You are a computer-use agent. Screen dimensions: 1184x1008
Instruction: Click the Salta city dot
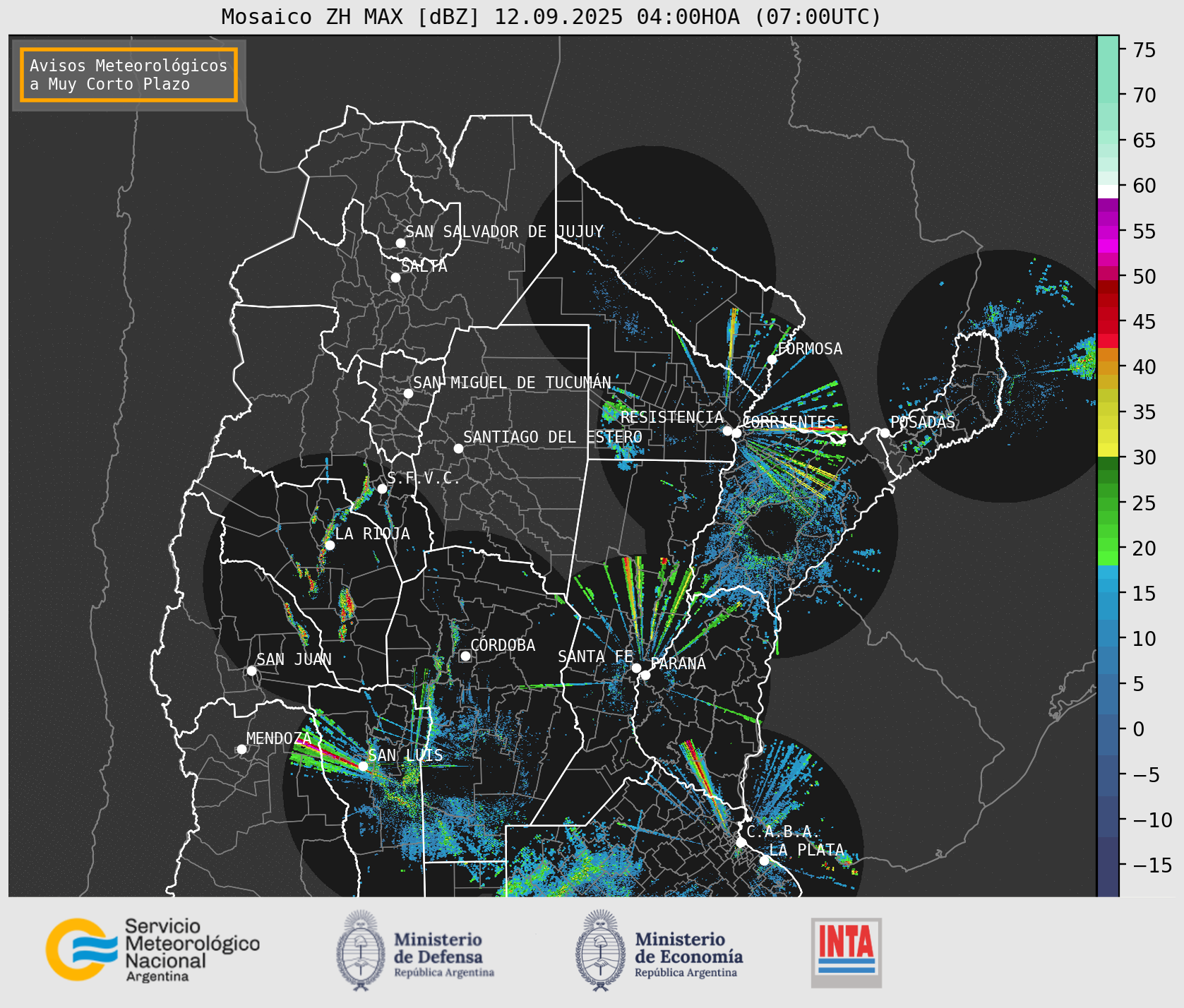click(x=396, y=277)
